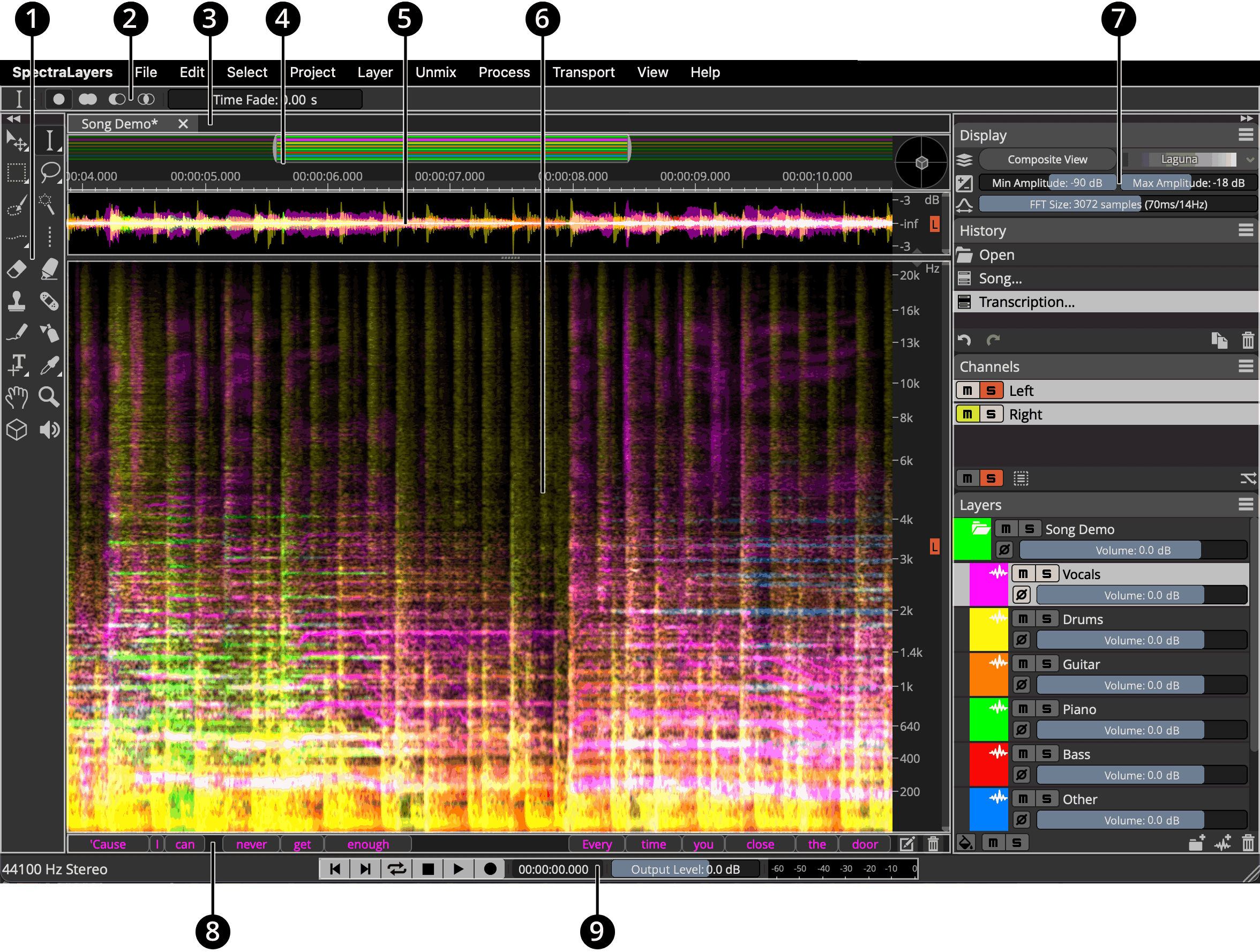Click the Open history entry

[x=1106, y=254]
